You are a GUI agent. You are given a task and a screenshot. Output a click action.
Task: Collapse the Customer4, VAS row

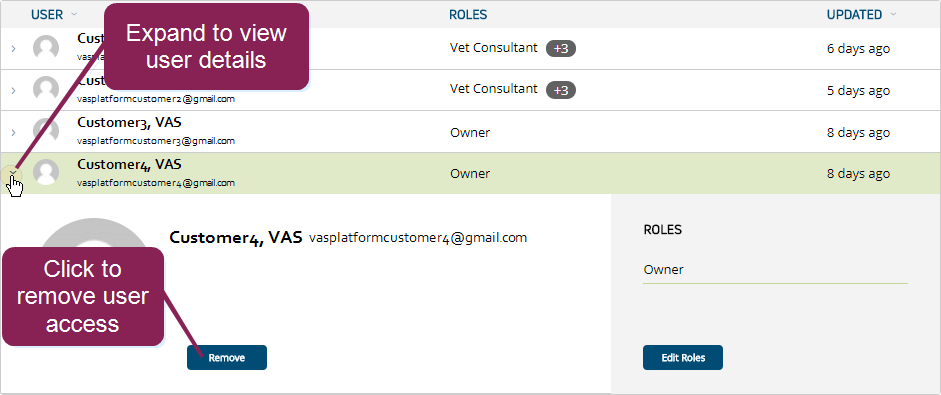point(13,173)
